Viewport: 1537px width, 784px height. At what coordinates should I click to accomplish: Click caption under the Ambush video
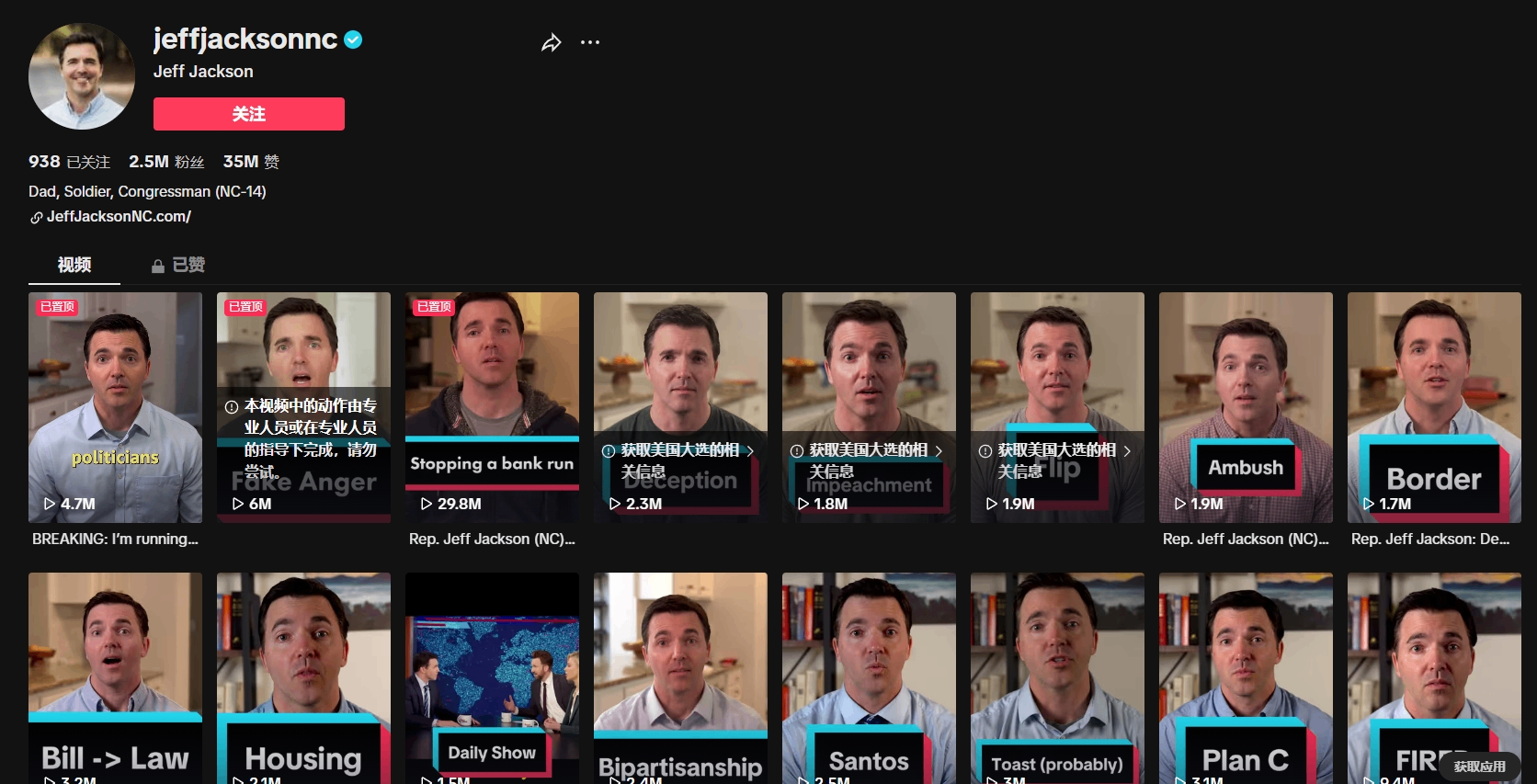1246,540
